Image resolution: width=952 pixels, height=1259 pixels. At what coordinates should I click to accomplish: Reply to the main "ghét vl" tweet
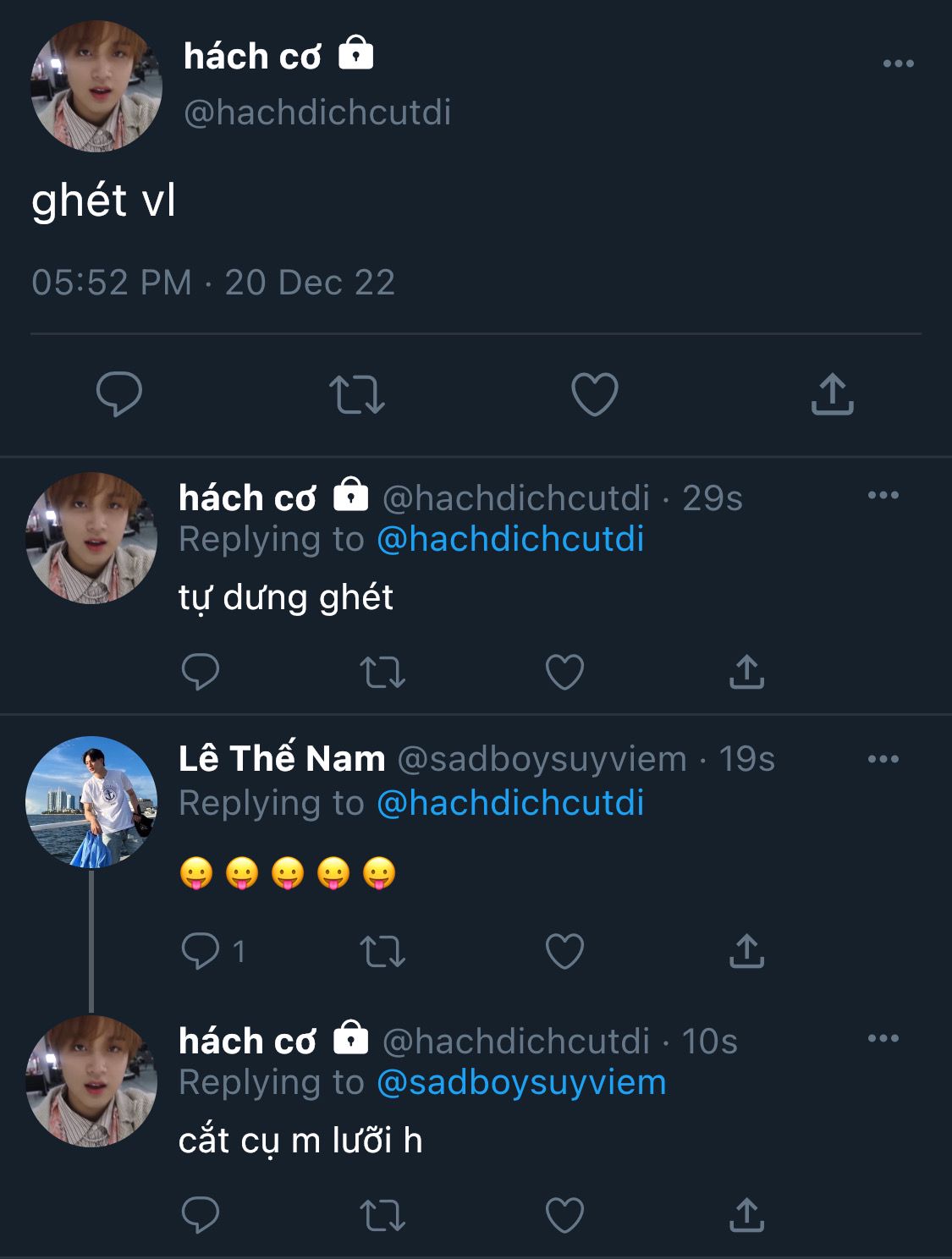(x=119, y=394)
